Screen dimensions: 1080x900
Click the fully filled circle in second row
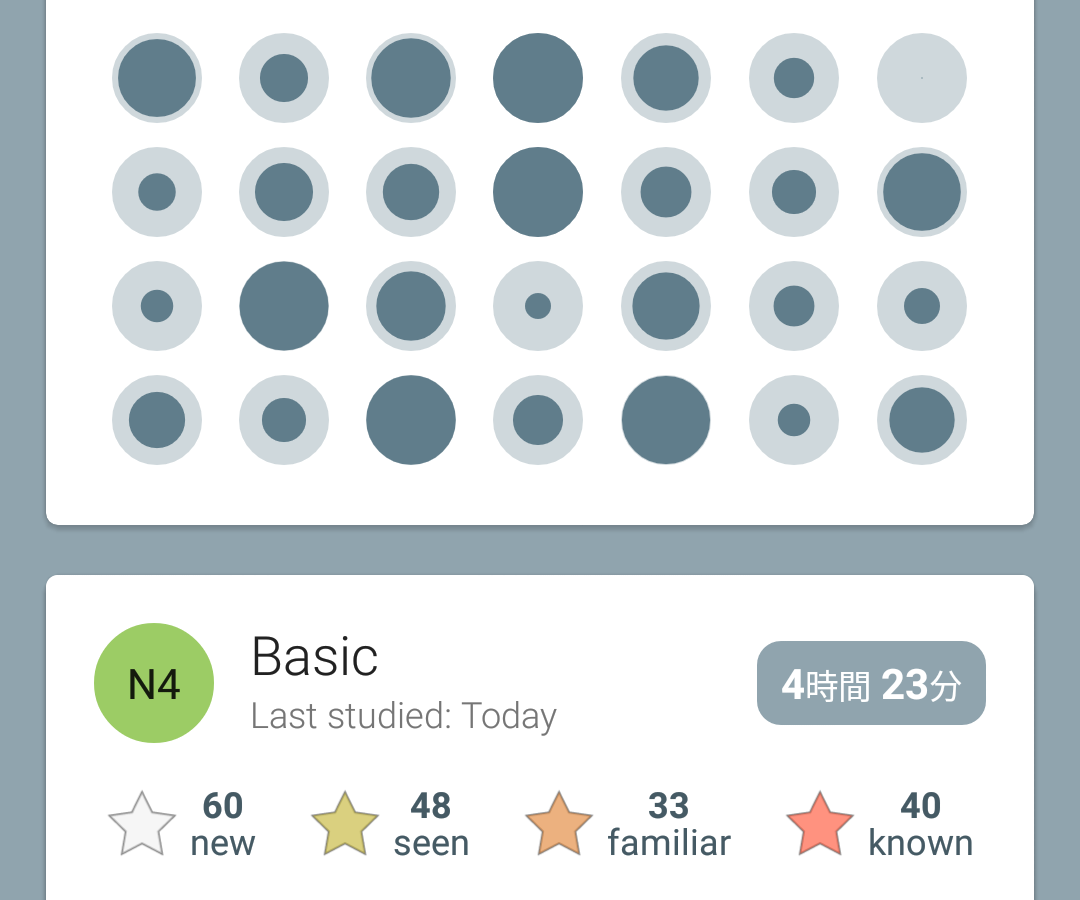point(538,192)
